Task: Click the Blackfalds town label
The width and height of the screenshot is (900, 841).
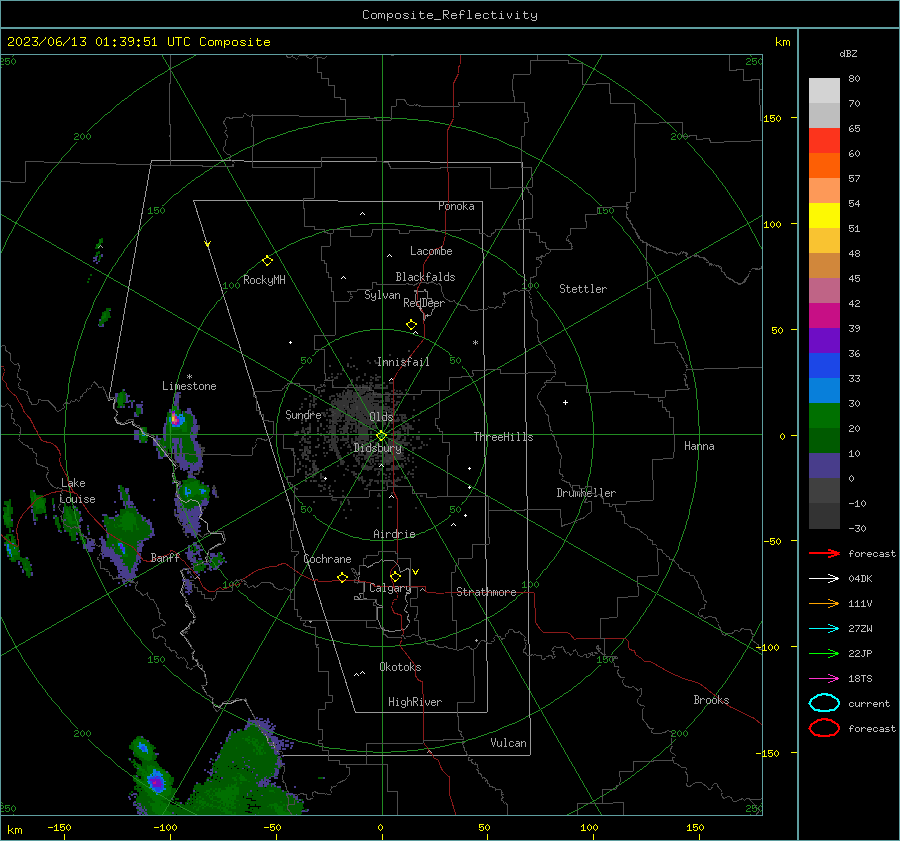Action: click(425, 277)
